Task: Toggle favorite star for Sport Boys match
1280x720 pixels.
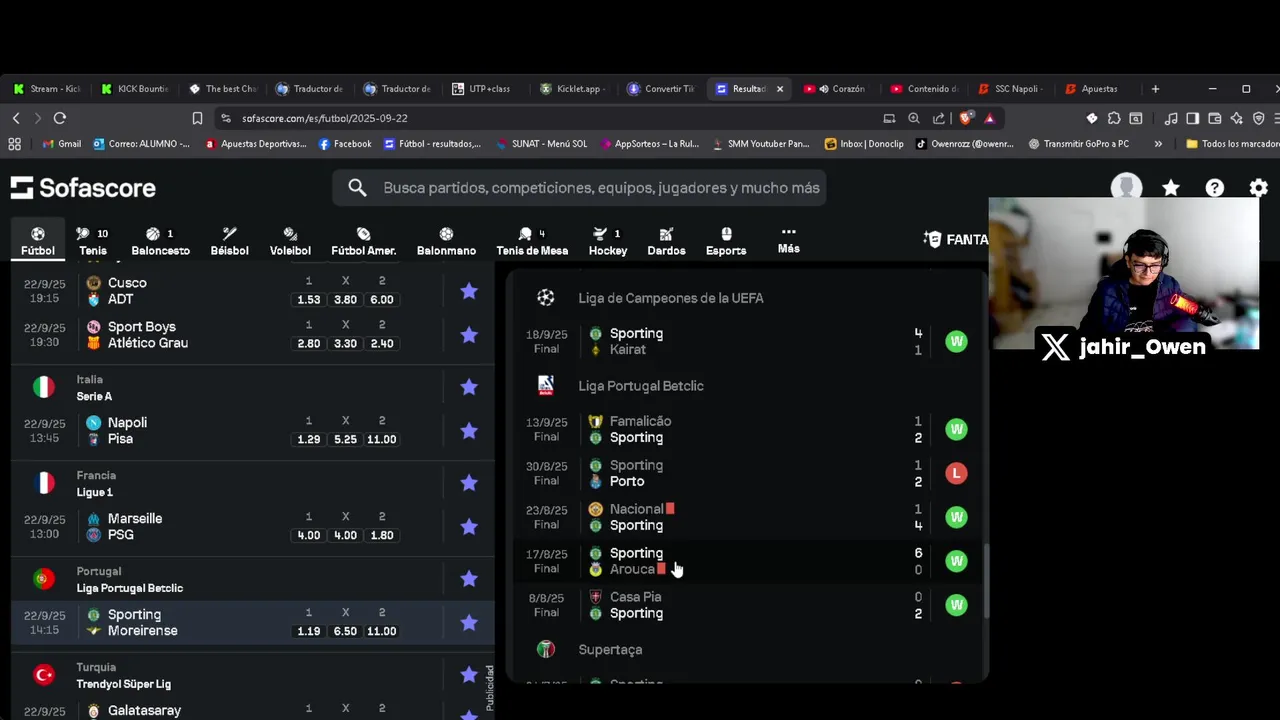Action: click(469, 335)
